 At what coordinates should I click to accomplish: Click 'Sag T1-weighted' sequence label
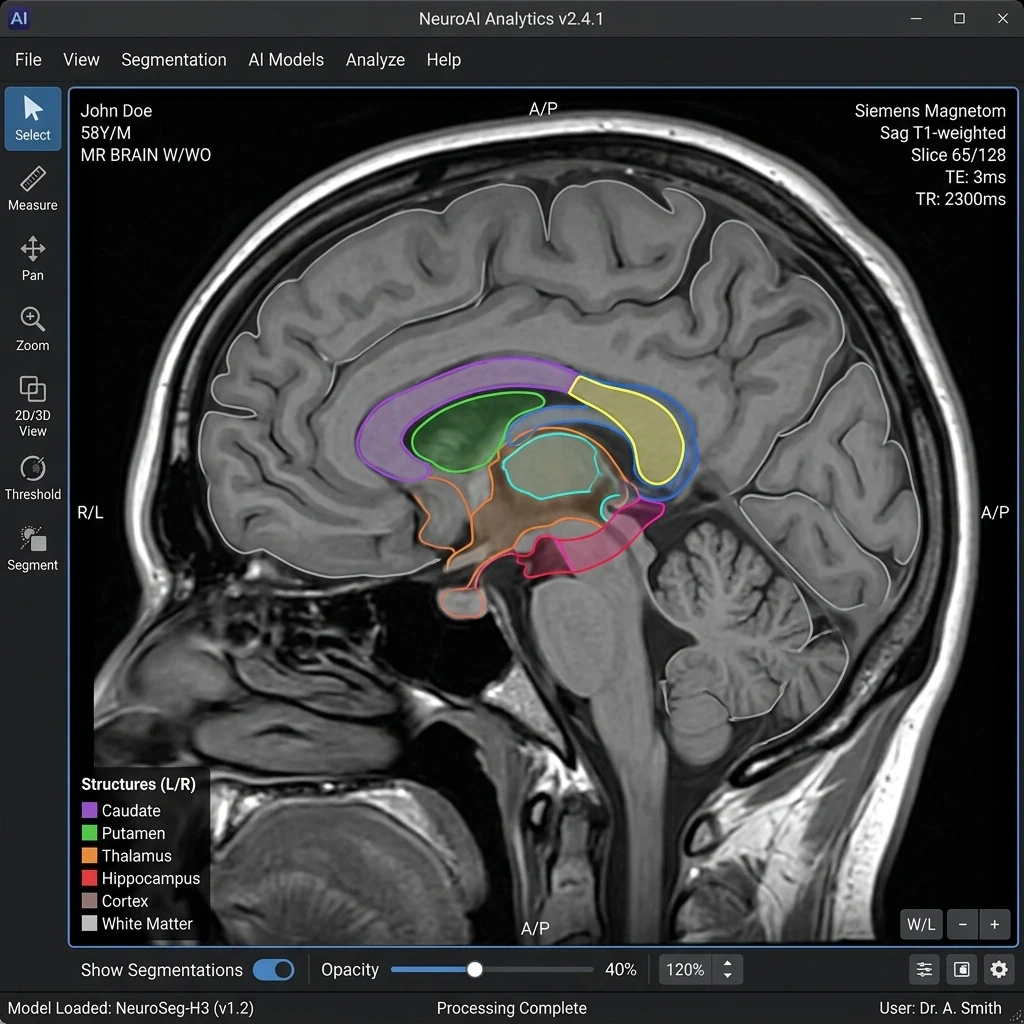942,133
